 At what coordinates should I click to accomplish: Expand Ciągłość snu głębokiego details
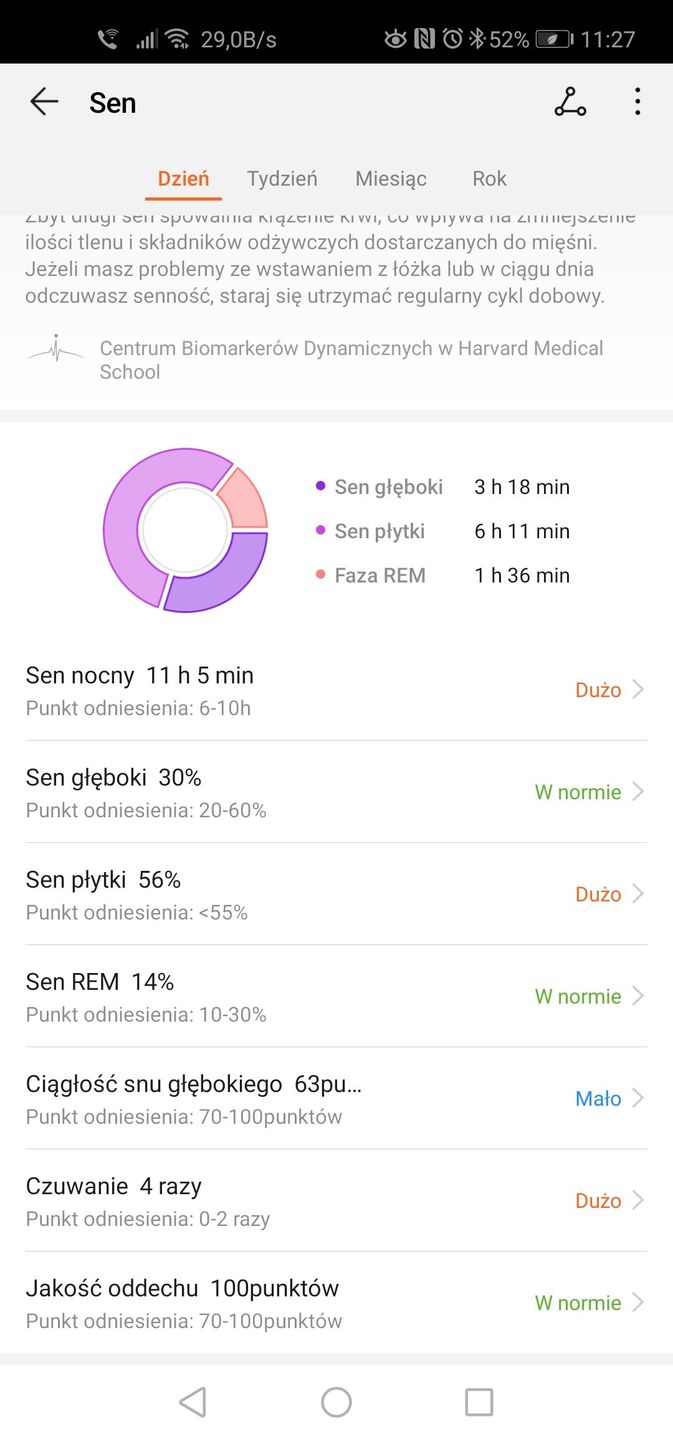pyautogui.click(x=641, y=1098)
